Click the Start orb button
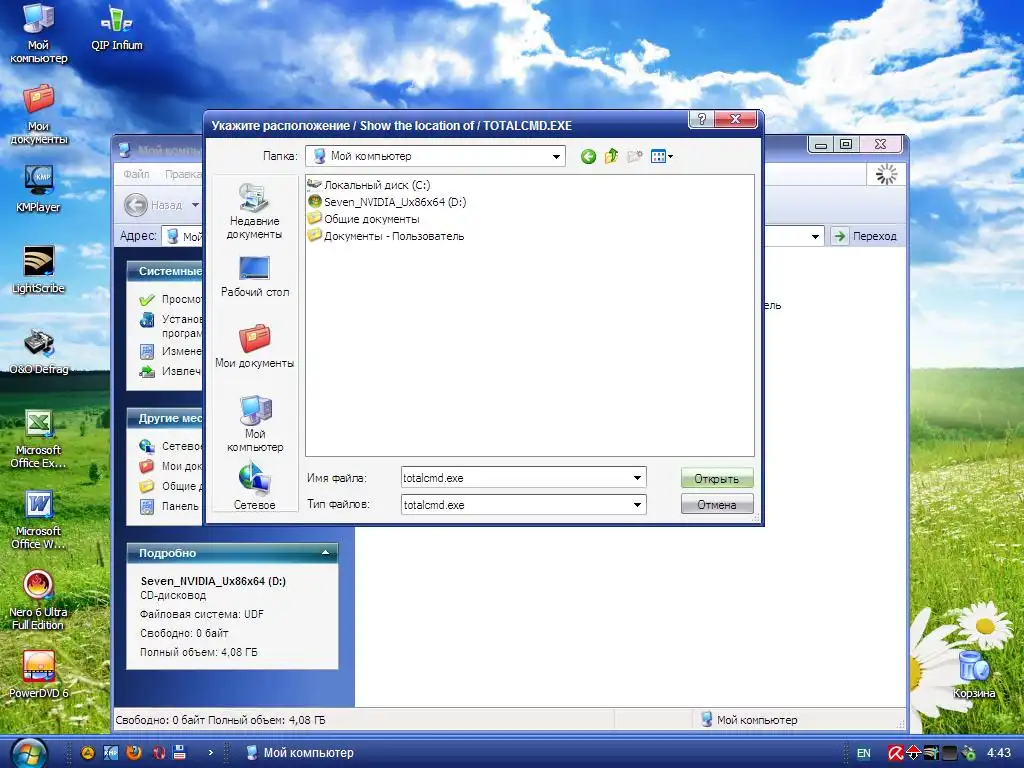Screen dimensions: 1024x768 coord(28,754)
